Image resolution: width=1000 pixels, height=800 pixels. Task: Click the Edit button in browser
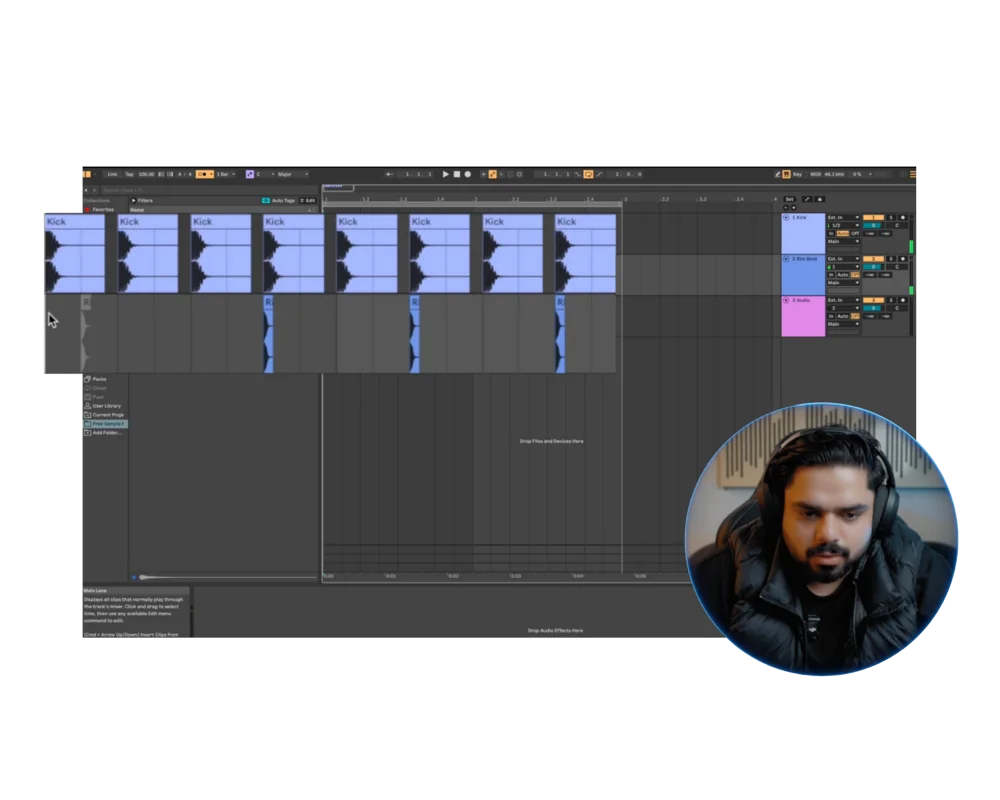307,200
